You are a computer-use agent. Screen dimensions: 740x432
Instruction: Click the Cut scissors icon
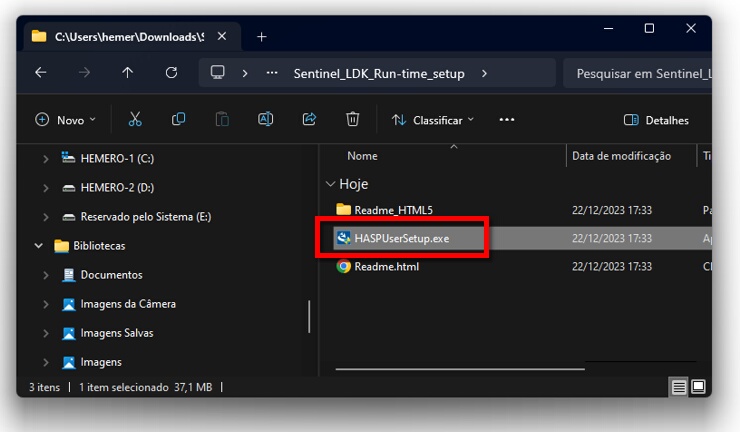coord(135,119)
